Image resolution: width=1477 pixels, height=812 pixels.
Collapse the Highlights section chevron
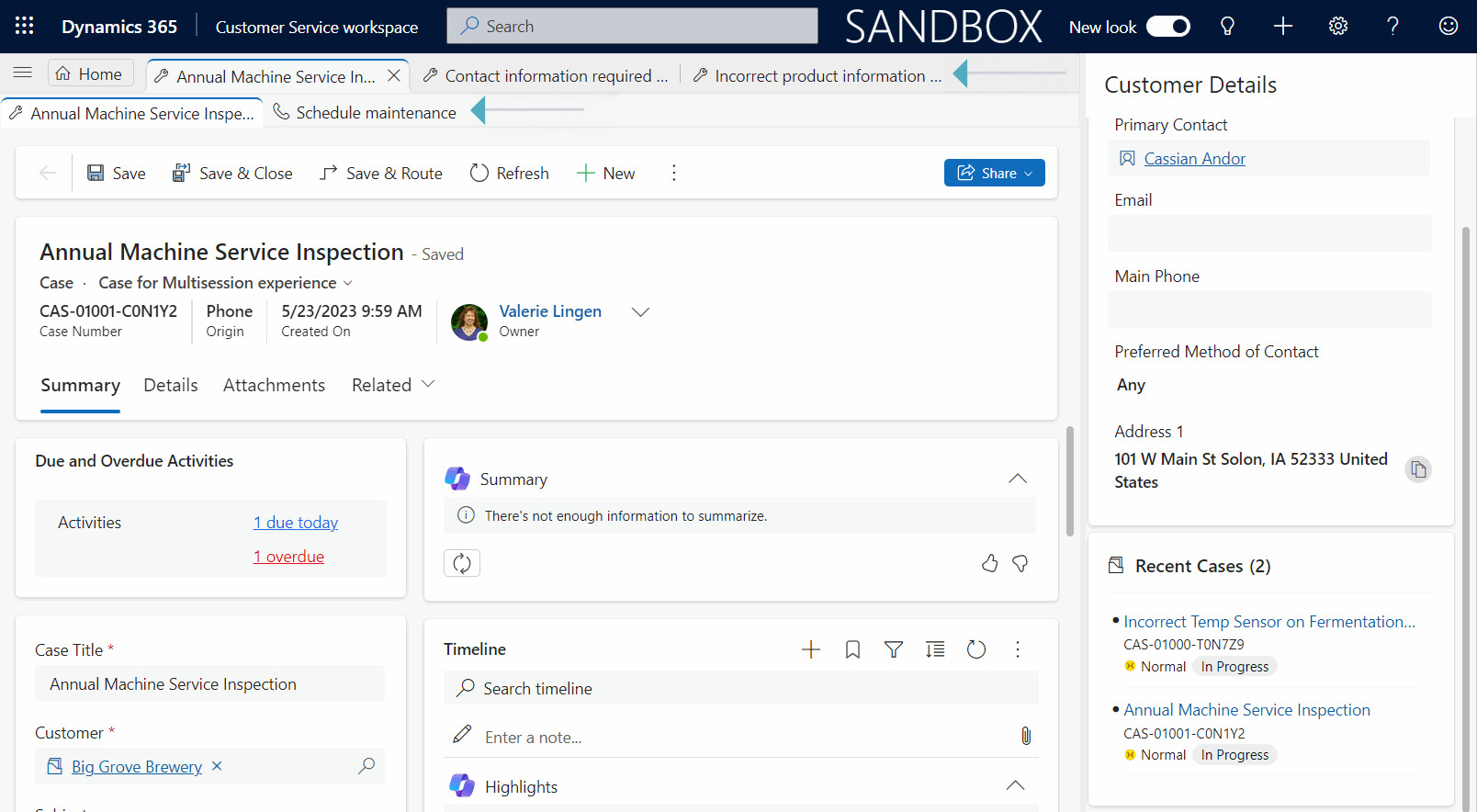tap(1015, 785)
